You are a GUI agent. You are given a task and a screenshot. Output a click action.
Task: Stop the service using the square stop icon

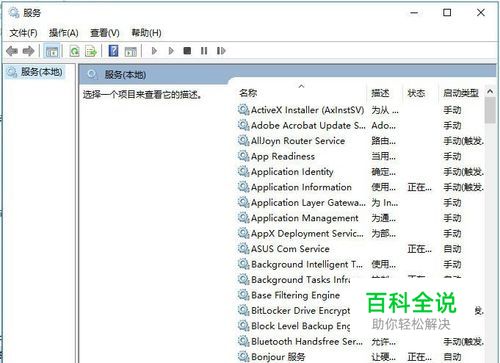tap(187, 51)
